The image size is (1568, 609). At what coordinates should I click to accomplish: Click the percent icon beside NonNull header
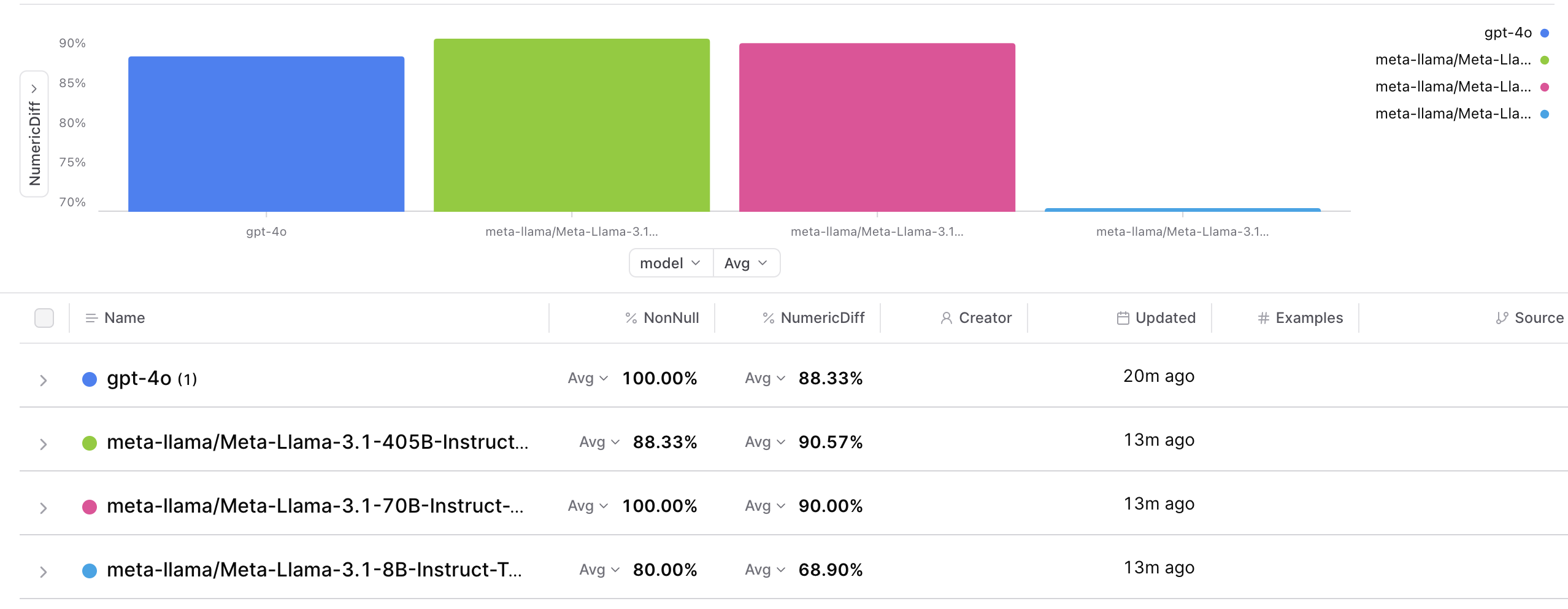[631, 318]
